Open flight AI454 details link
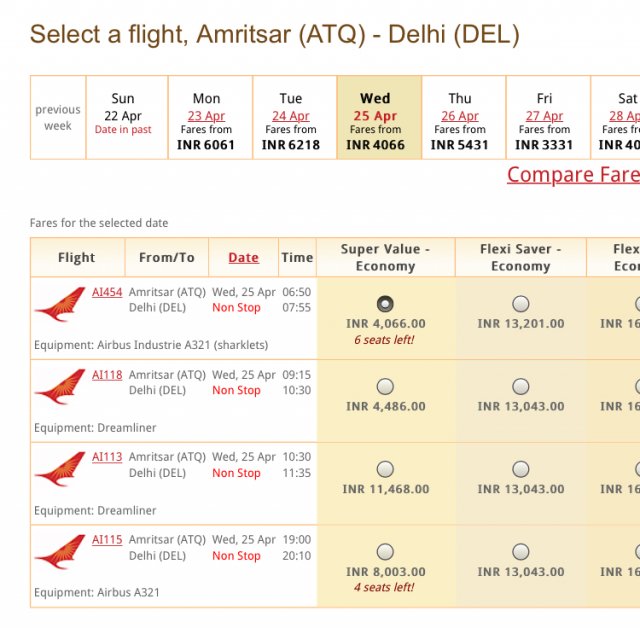Image resolution: width=640 pixels, height=628 pixels. (107, 292)
